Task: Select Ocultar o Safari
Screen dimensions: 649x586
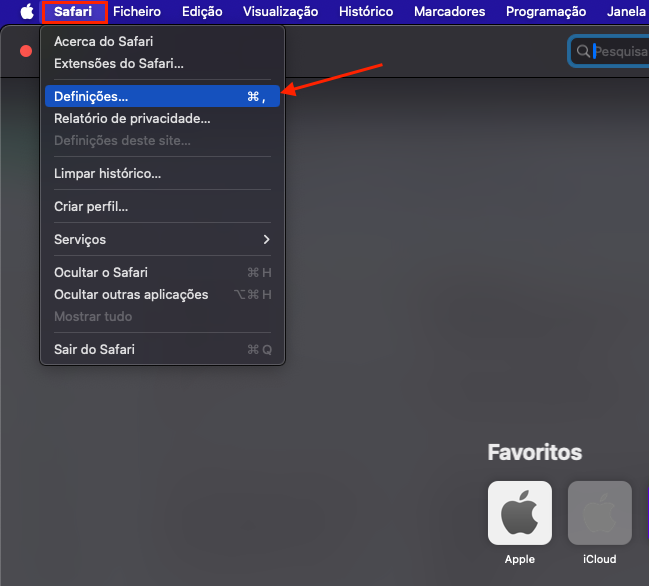Action: pos(162,272)
